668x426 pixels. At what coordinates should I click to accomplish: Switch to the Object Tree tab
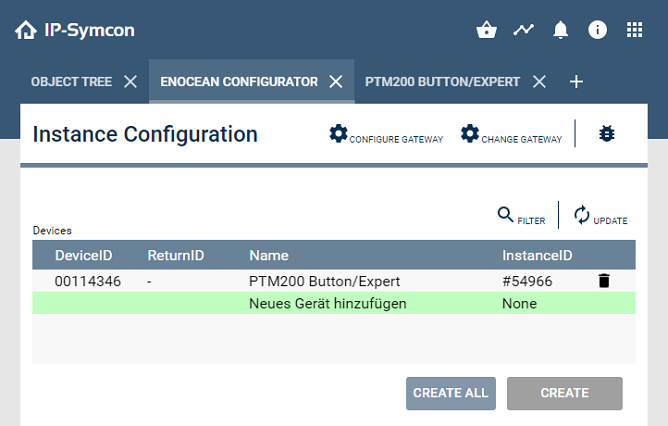click(71, 82)
